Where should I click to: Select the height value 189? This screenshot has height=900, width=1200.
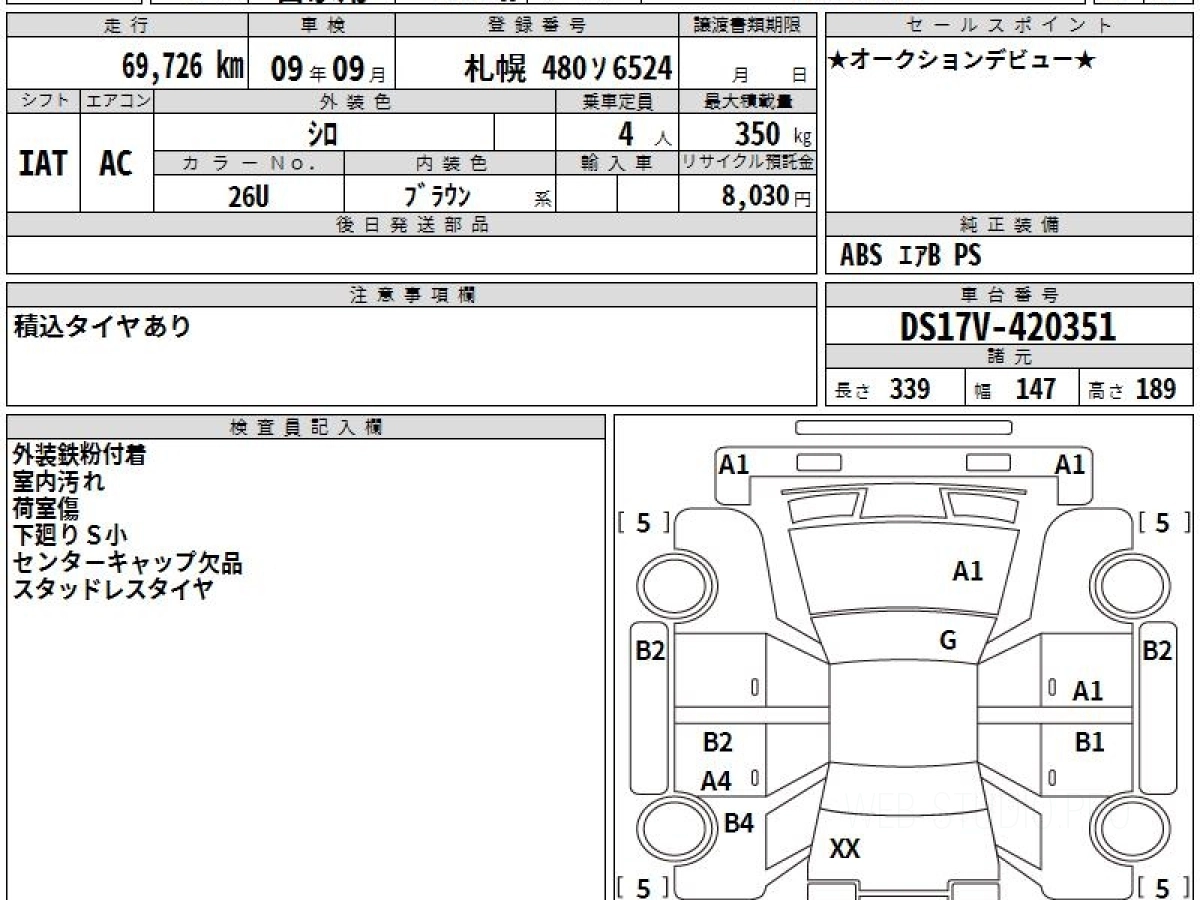point(1155,389)
